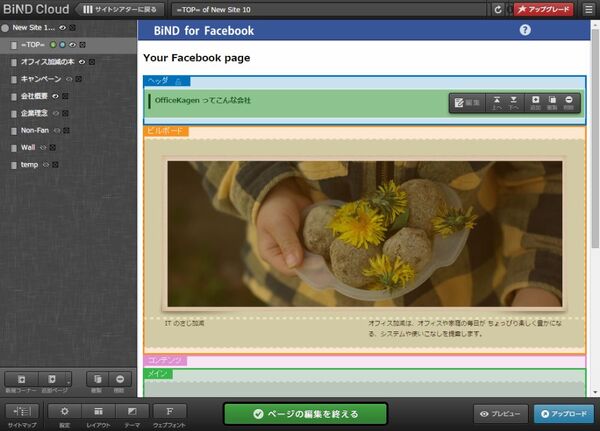Image resolution: width=600 pixels, height=431 pixels.
Task: Click the vertical scrollbar thumb
Action: 595,138
